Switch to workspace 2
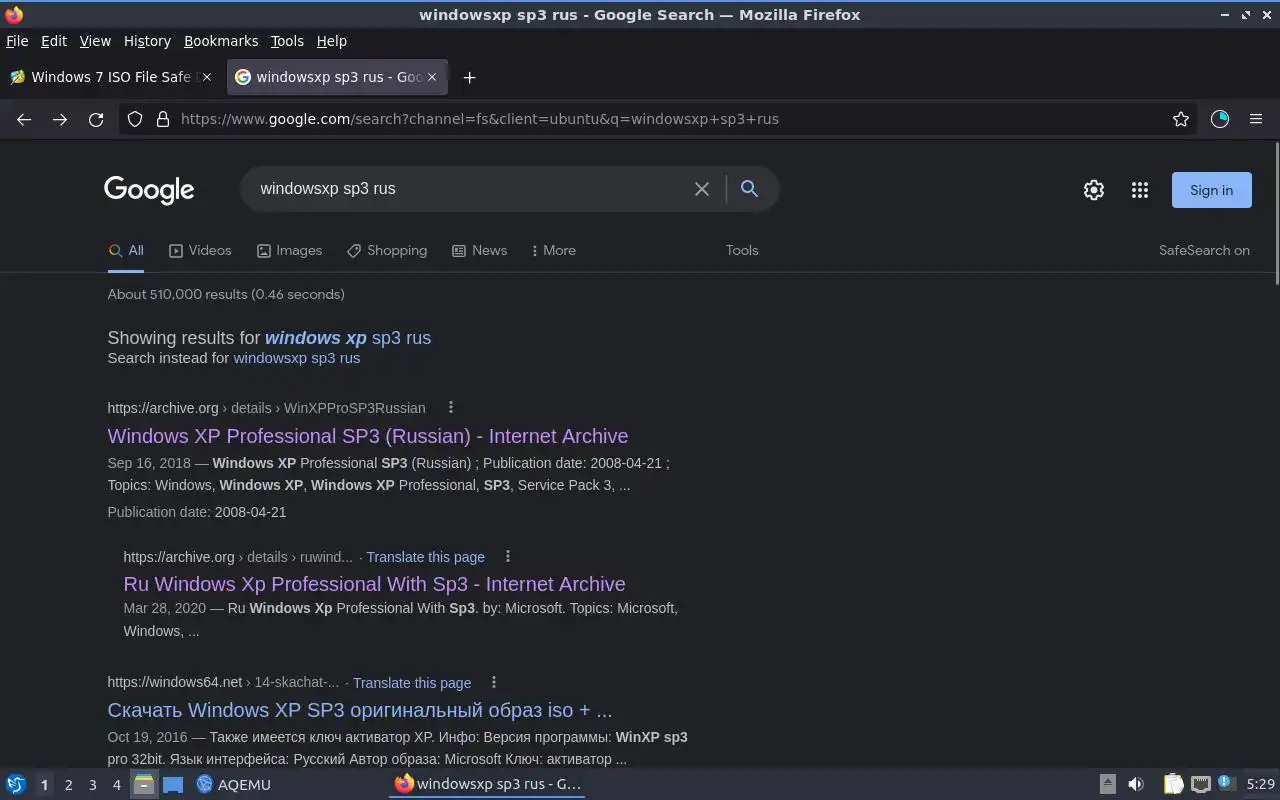1280x800 pixels. point(68,785)
